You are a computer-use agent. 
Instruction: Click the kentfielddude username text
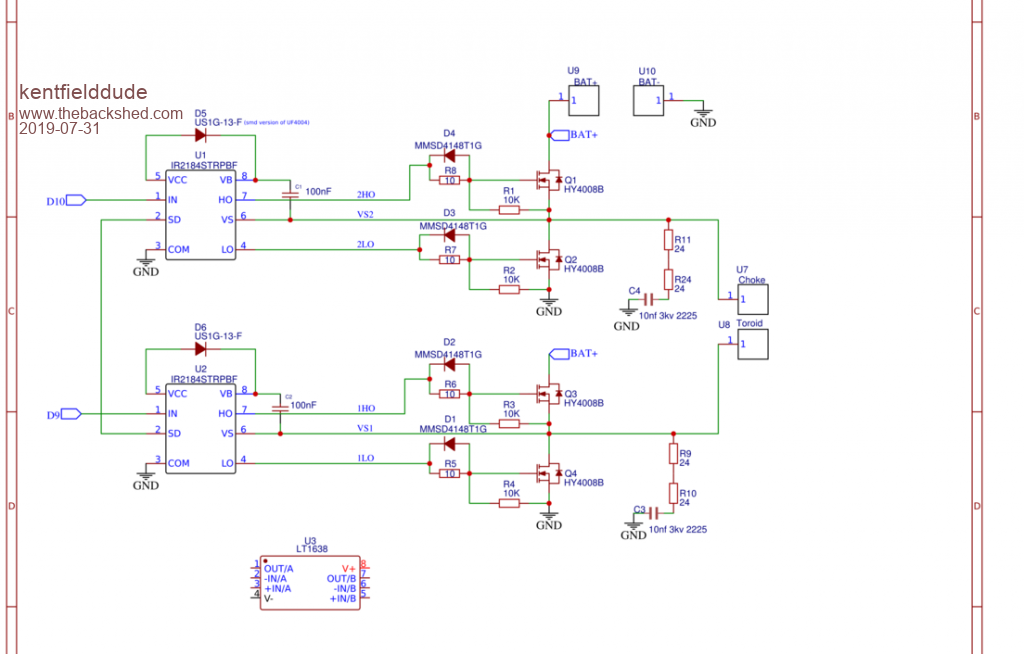coord(82,93)
